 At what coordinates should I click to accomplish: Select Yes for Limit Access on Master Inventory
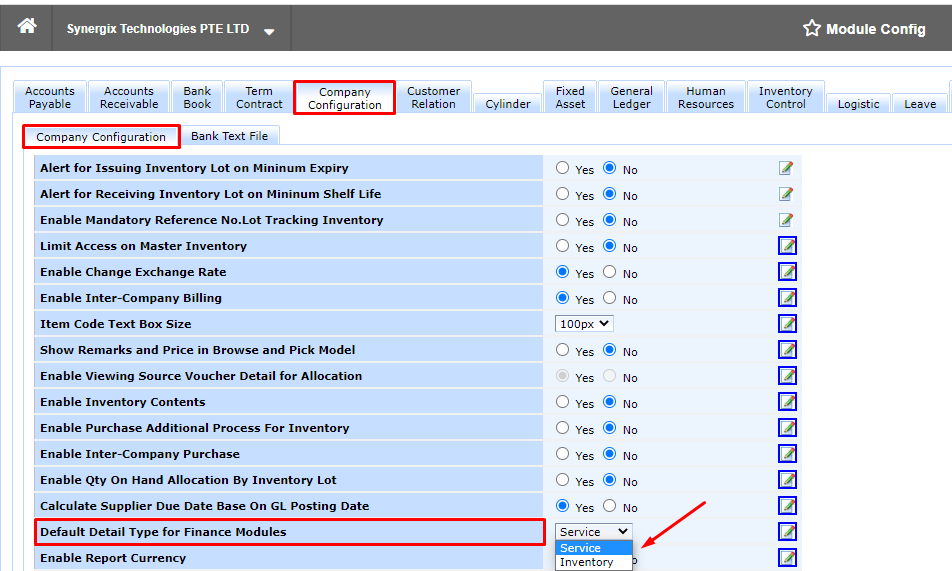[562, 246]
